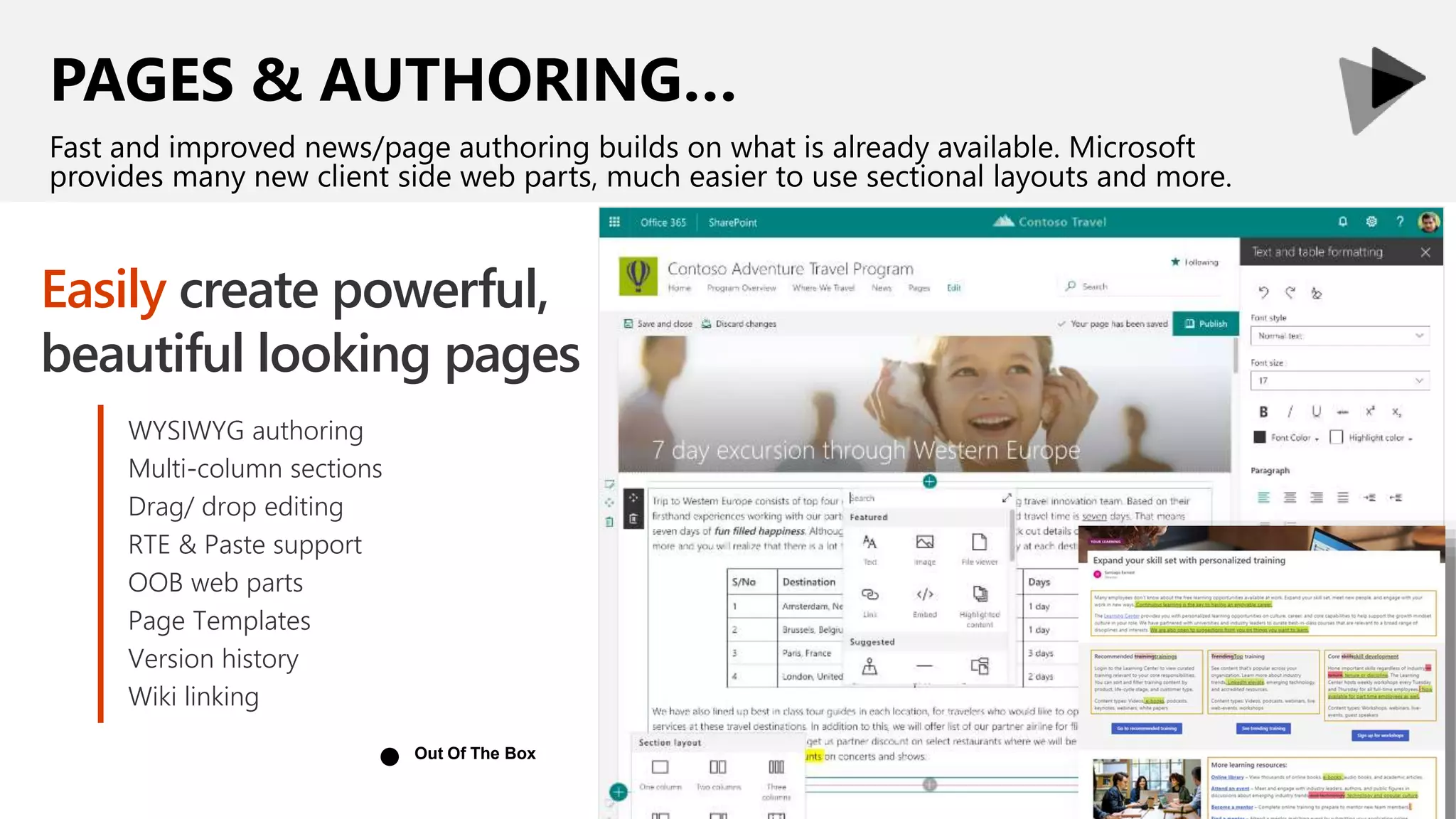
Task: Increase paragraph indent
Action: pyautogui.click(x=1370, y=498)
